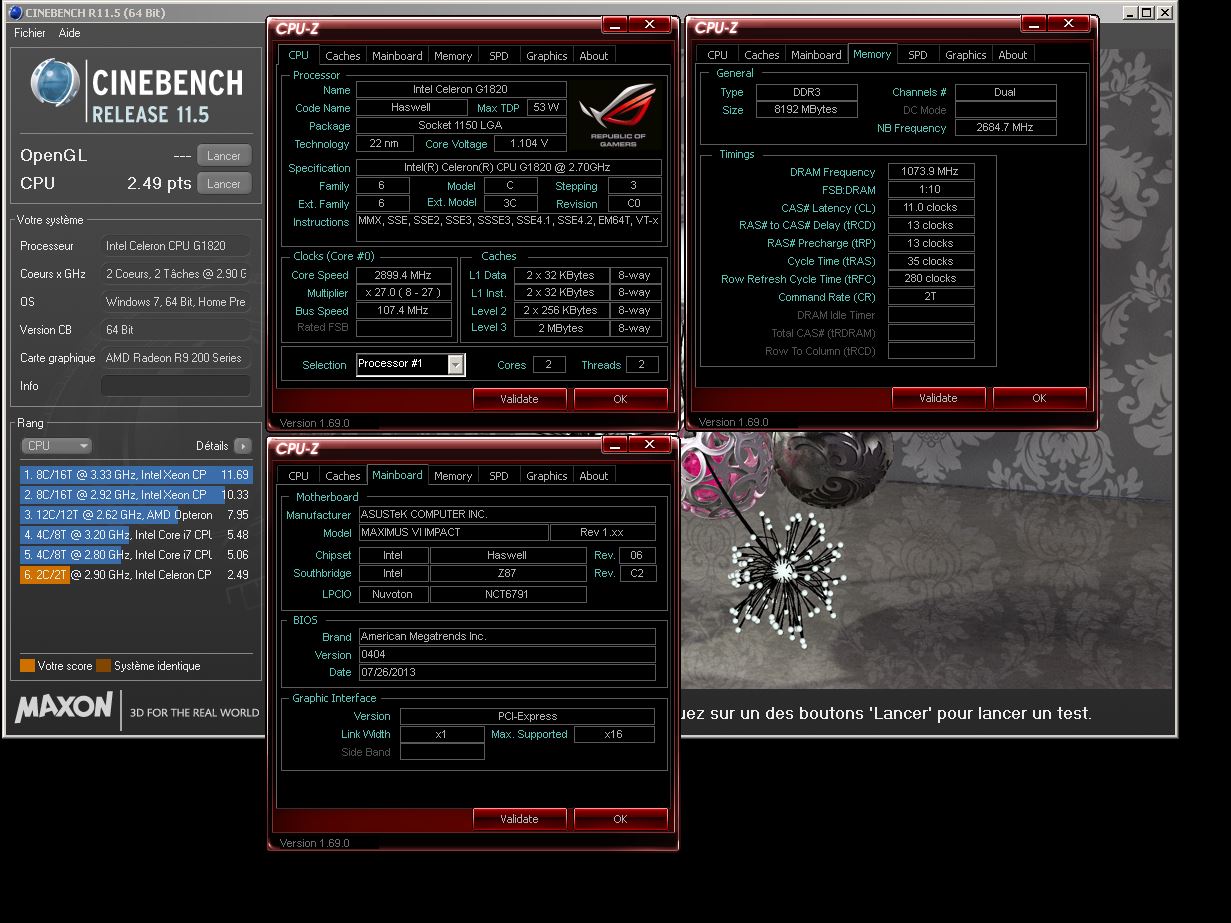Select the 4C/8T @ 3.20 GHz ranking row
The image size is (1231, 923).
tap(136, 535)
